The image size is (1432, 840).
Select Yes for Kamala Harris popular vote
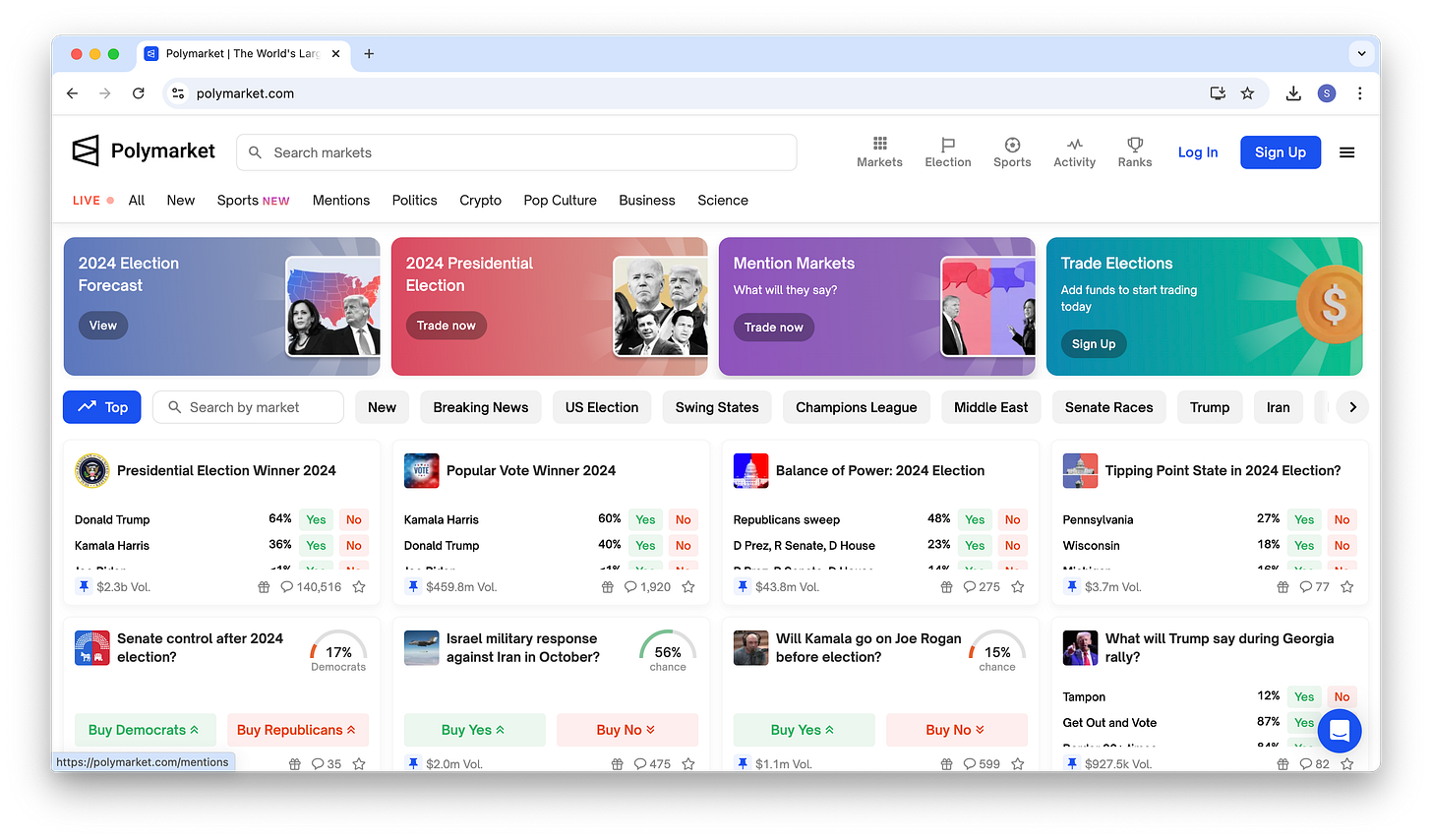pos(645,519)
